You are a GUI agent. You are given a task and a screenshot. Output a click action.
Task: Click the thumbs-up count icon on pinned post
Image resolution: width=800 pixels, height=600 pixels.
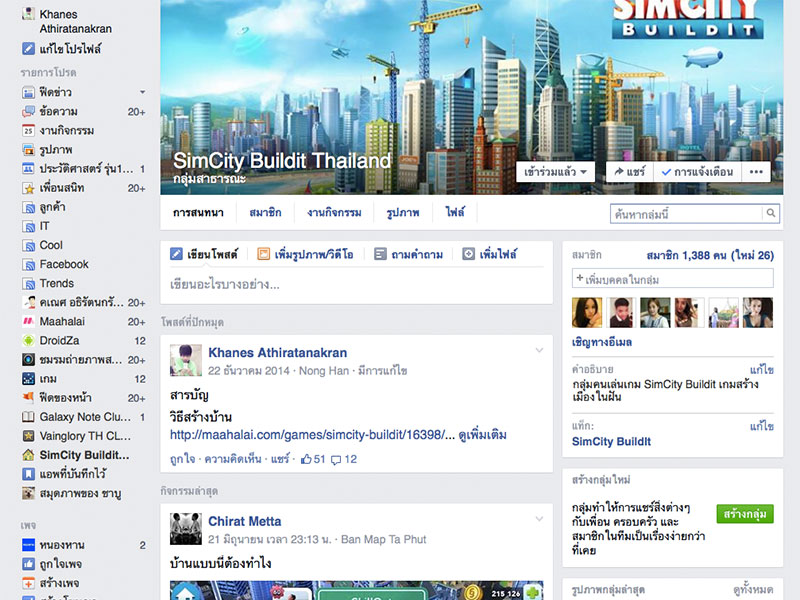click(306, 459)
